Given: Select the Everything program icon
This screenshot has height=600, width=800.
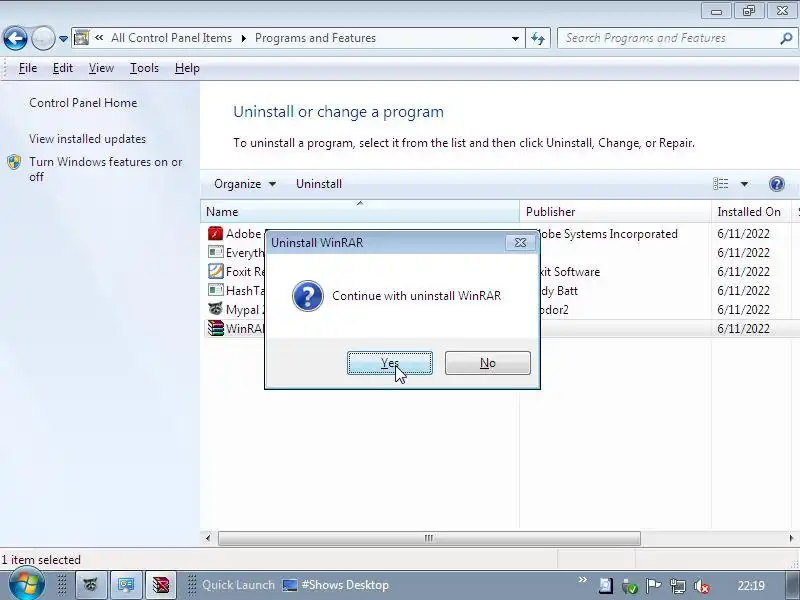Looking at the screenshot, I should point(215,252).
